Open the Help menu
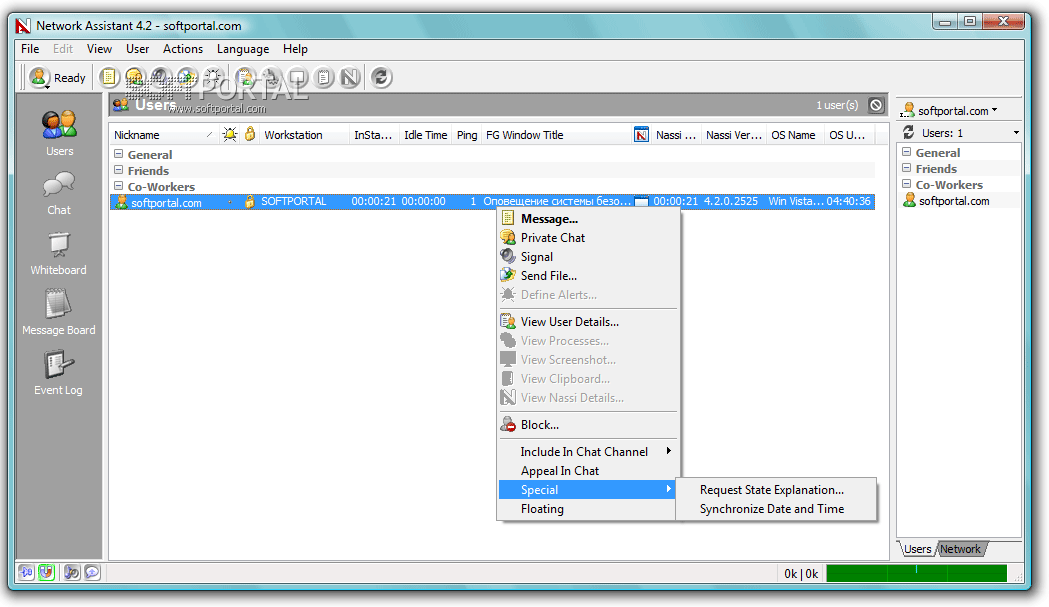The height and width of the screenshot is (607, 1049). (295, 49)
